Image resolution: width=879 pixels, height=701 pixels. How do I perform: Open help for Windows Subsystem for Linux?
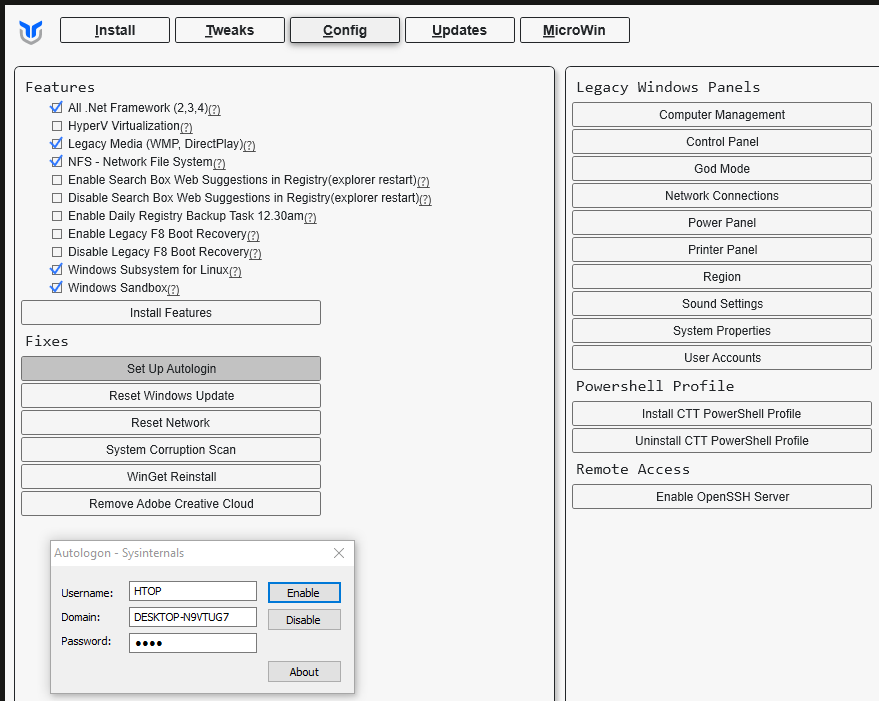point(235,271)
